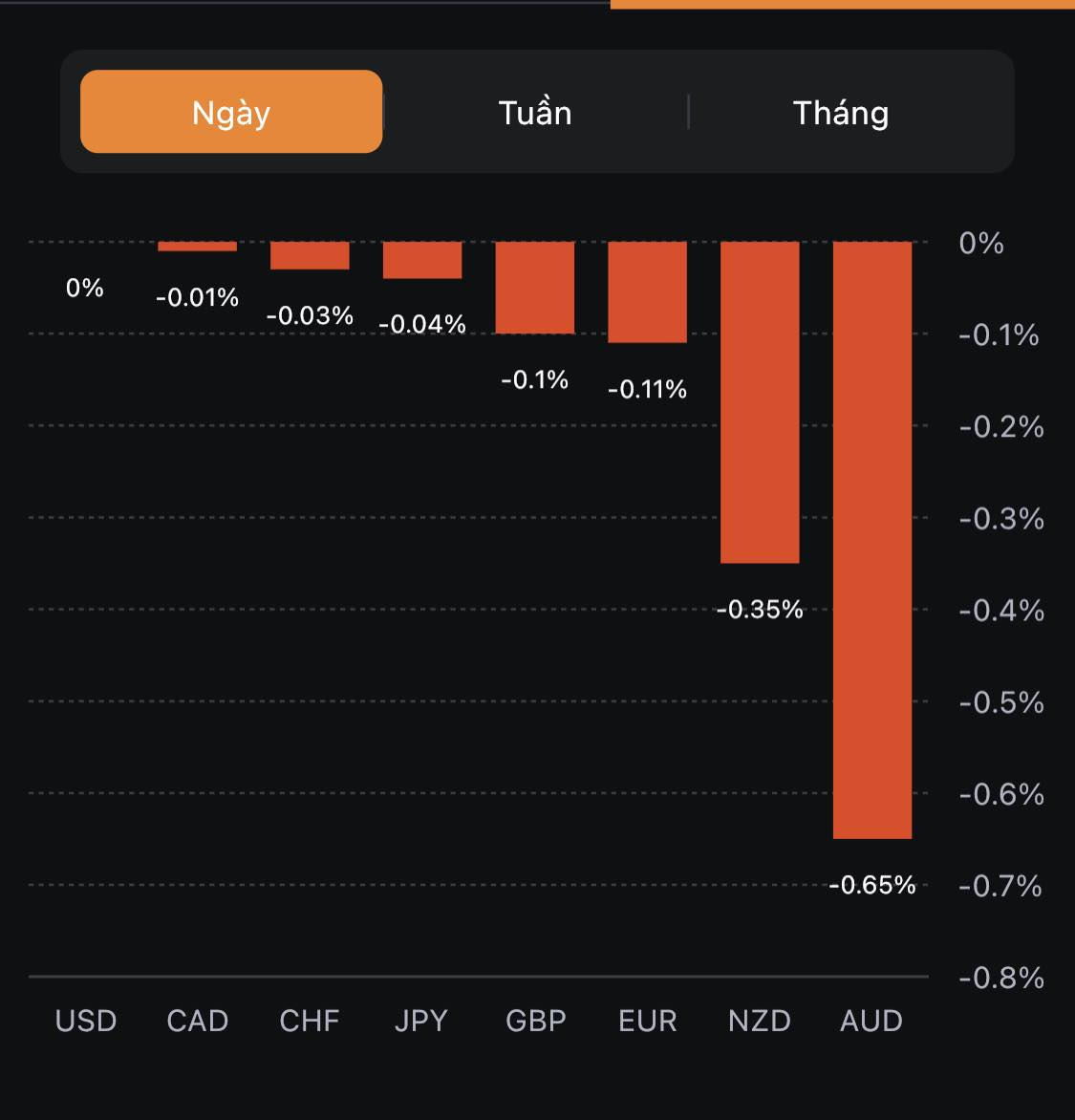Click the NZD red bar

760,402
